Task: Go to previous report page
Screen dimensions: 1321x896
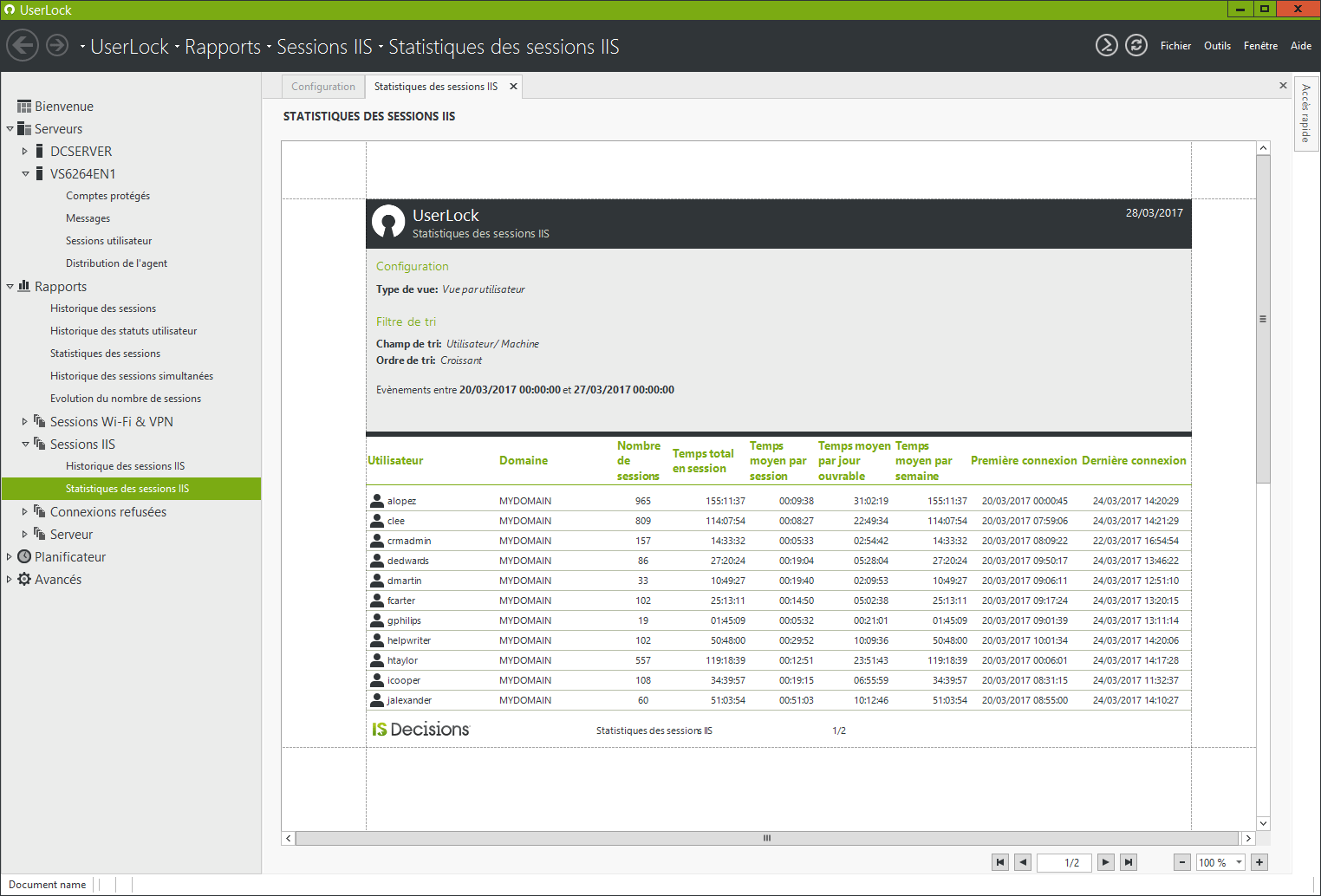Action: tap(1023, 862)
